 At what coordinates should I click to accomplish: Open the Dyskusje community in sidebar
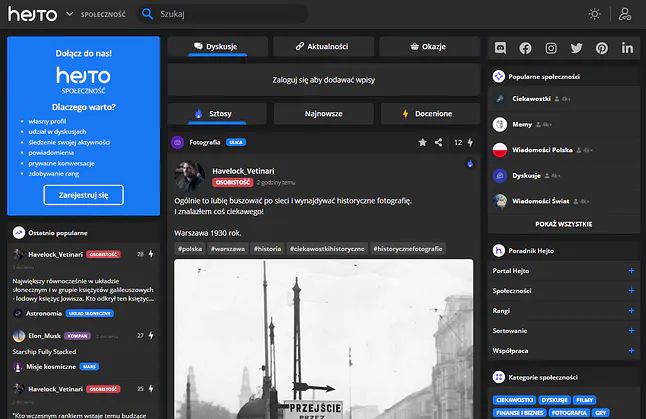pyautogui.click(x=526, y=176)
